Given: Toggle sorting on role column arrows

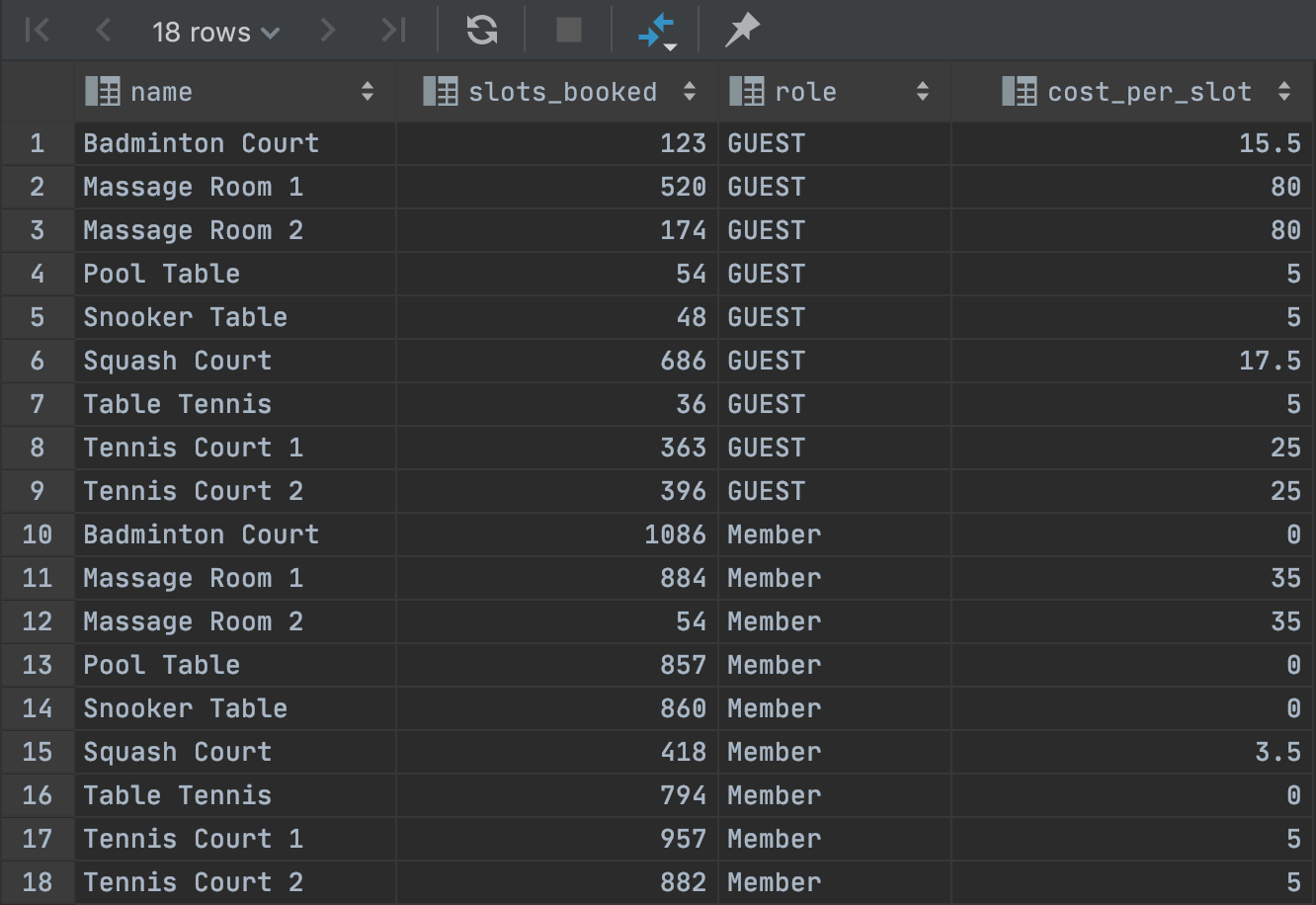Looking at the screenshot, I should pyautogui.click(x=923, y=92).
